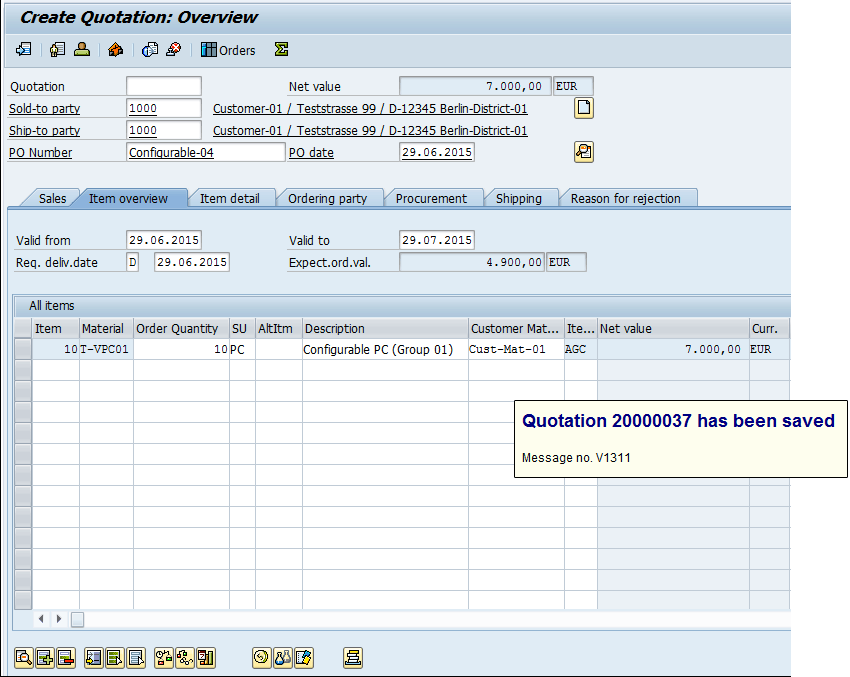Click the blank document icon near Sold-to party
850x677 pixels.
pyautogui.click(x=584, y=108)
